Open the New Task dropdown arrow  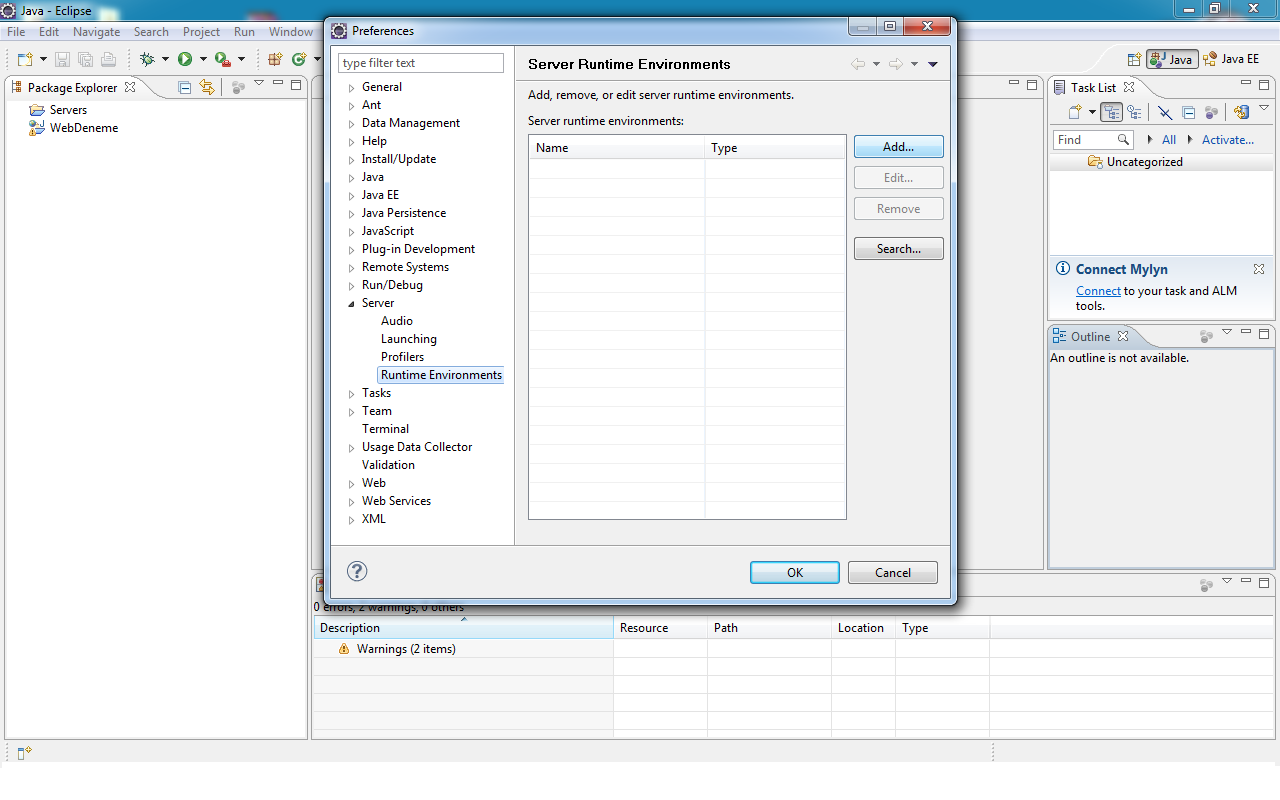click(1092, 113)
